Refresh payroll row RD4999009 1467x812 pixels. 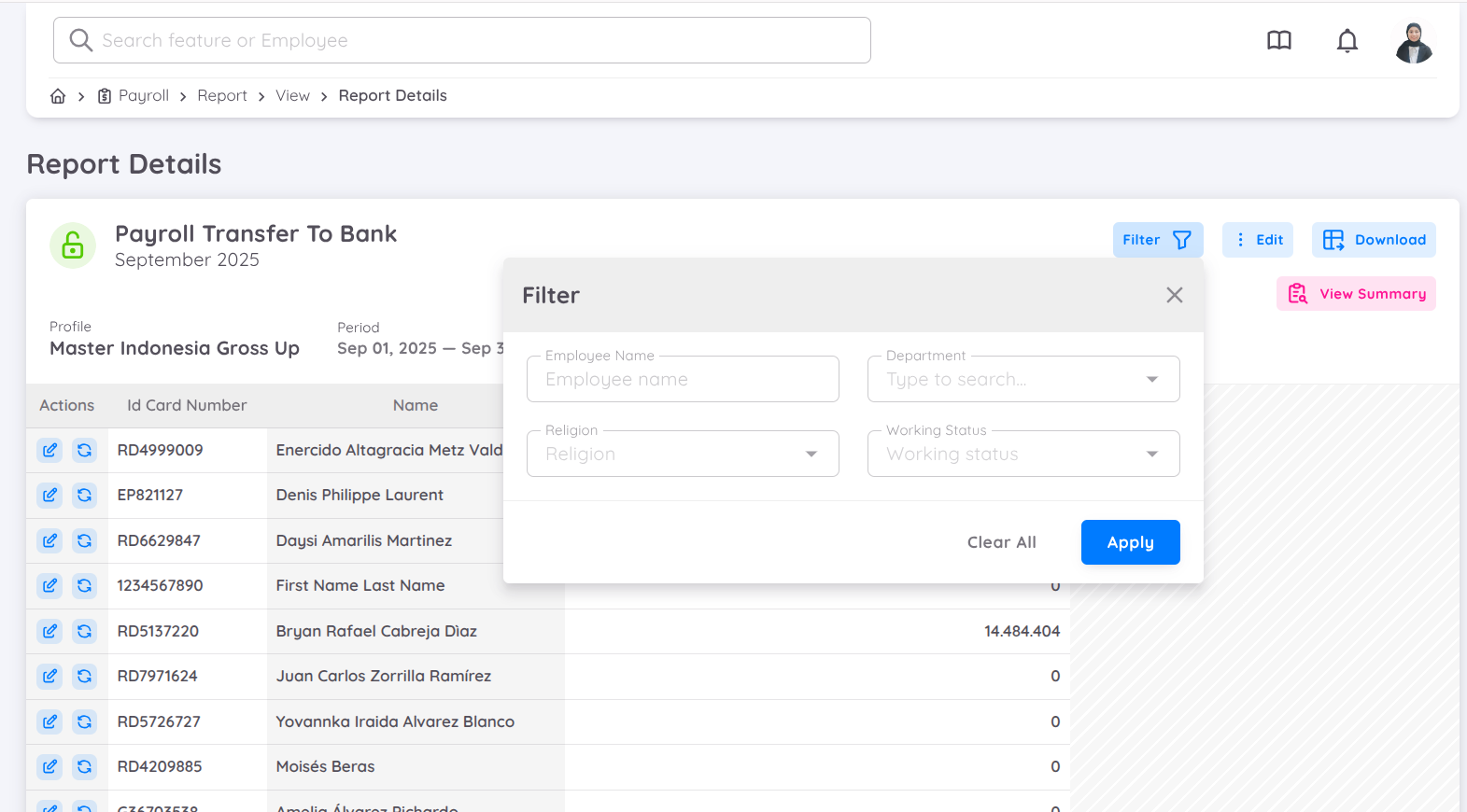(84, 450)
